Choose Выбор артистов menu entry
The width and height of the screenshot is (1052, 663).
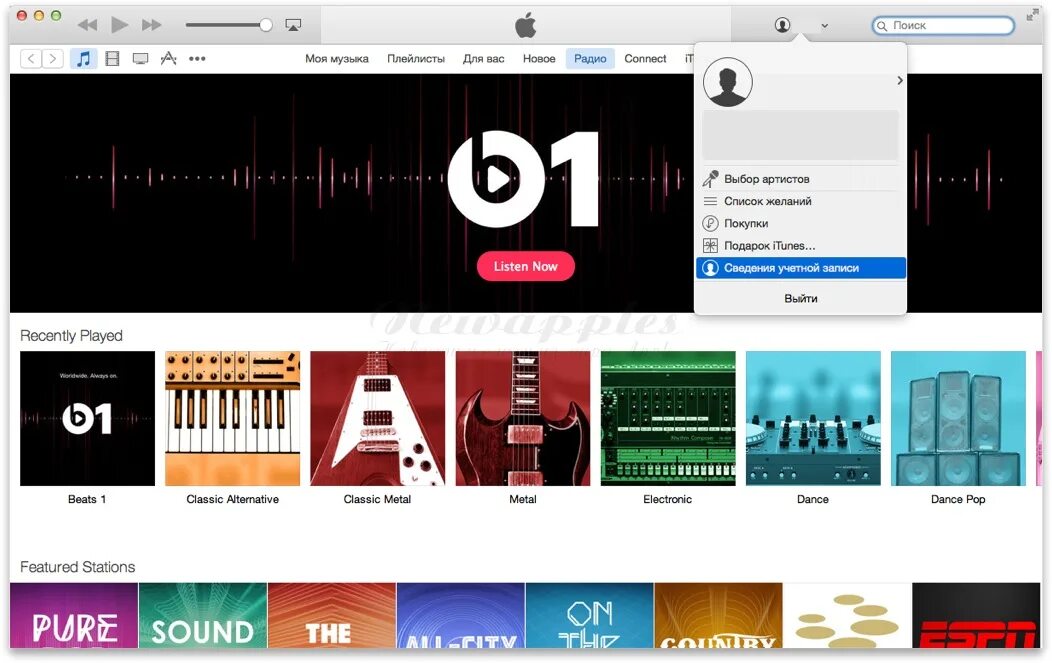800,179
